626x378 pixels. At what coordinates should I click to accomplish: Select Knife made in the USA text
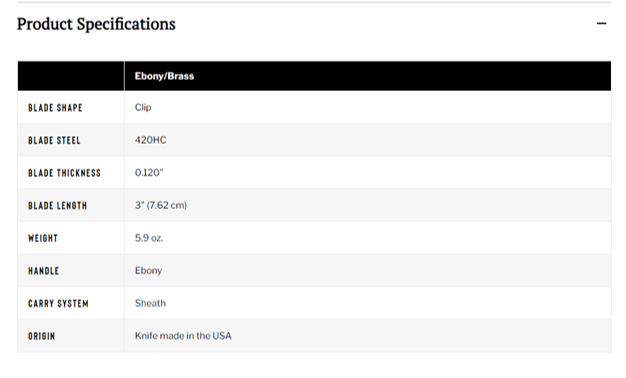pos(183,336)
